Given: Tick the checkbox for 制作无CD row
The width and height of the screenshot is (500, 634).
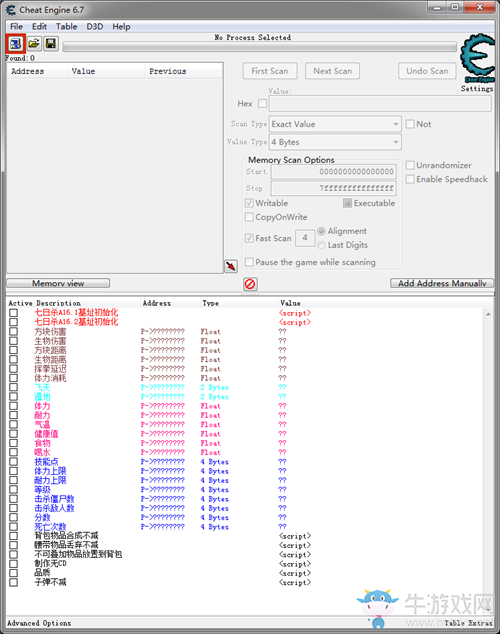Looking at the screenshot, I should (14, 564).
